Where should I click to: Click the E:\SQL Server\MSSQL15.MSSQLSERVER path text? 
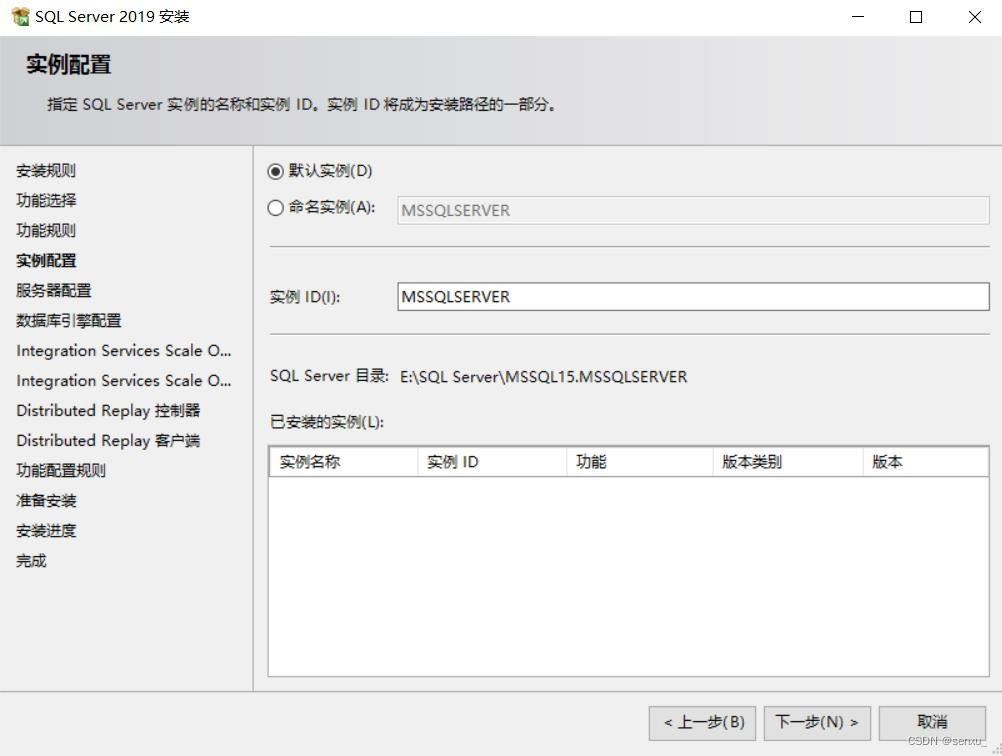tap(544, 376)
